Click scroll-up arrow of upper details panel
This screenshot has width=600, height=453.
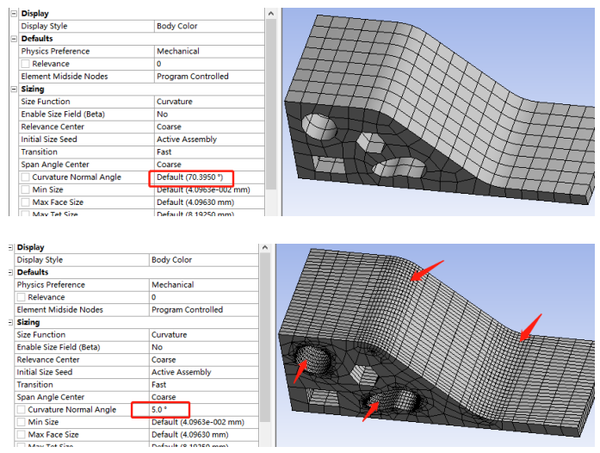coord(271,14)
